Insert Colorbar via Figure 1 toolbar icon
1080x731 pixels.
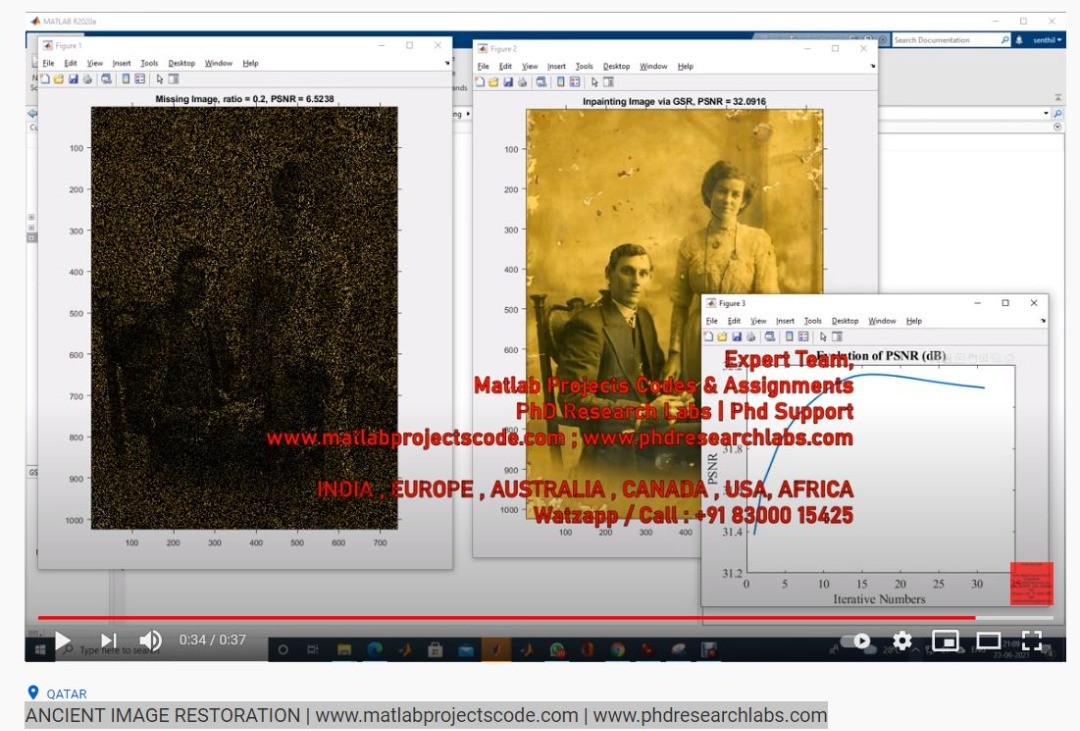pyautogui.click(x=126, y=79)
